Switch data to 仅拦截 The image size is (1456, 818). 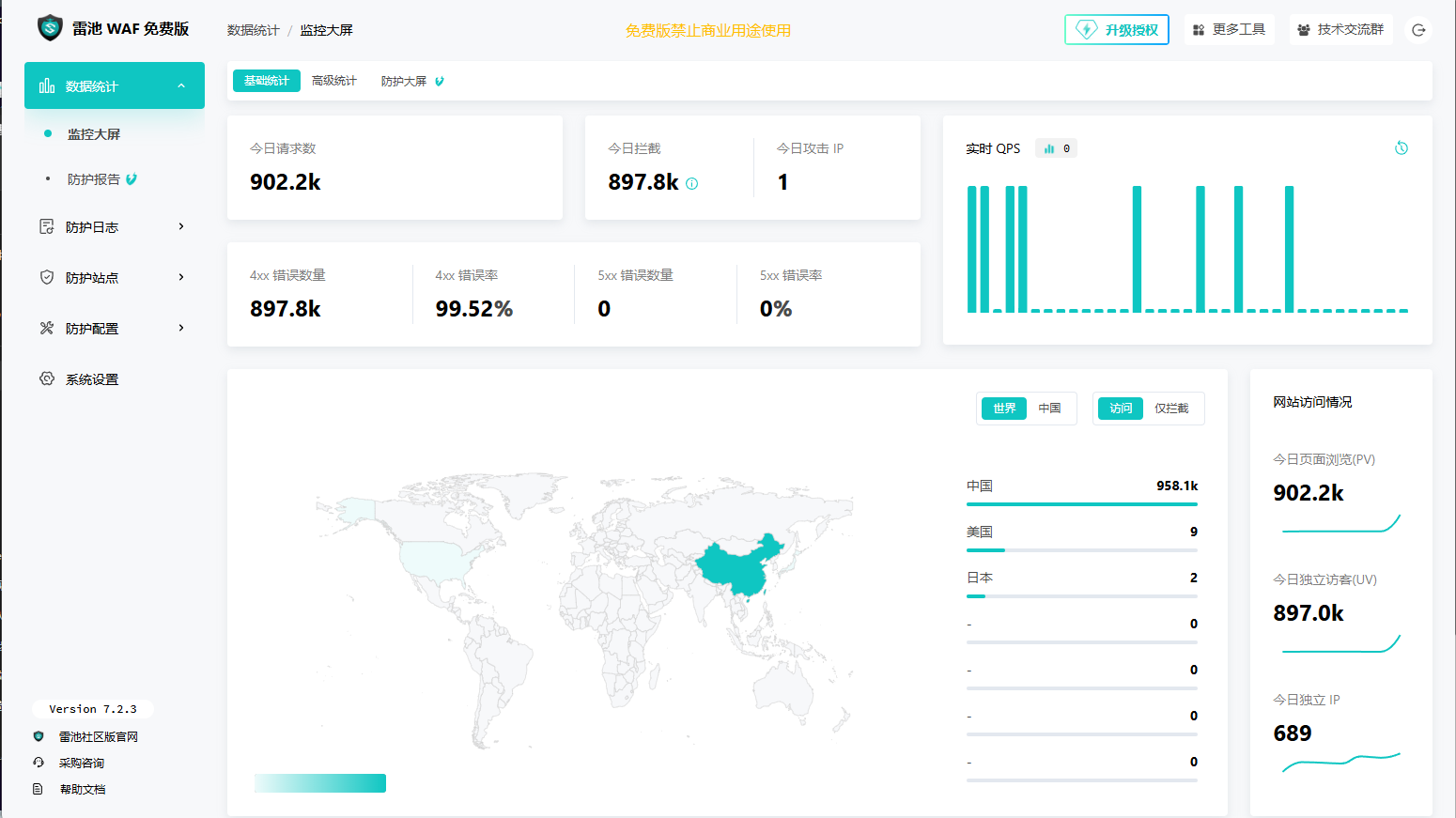click(1171, 409)
